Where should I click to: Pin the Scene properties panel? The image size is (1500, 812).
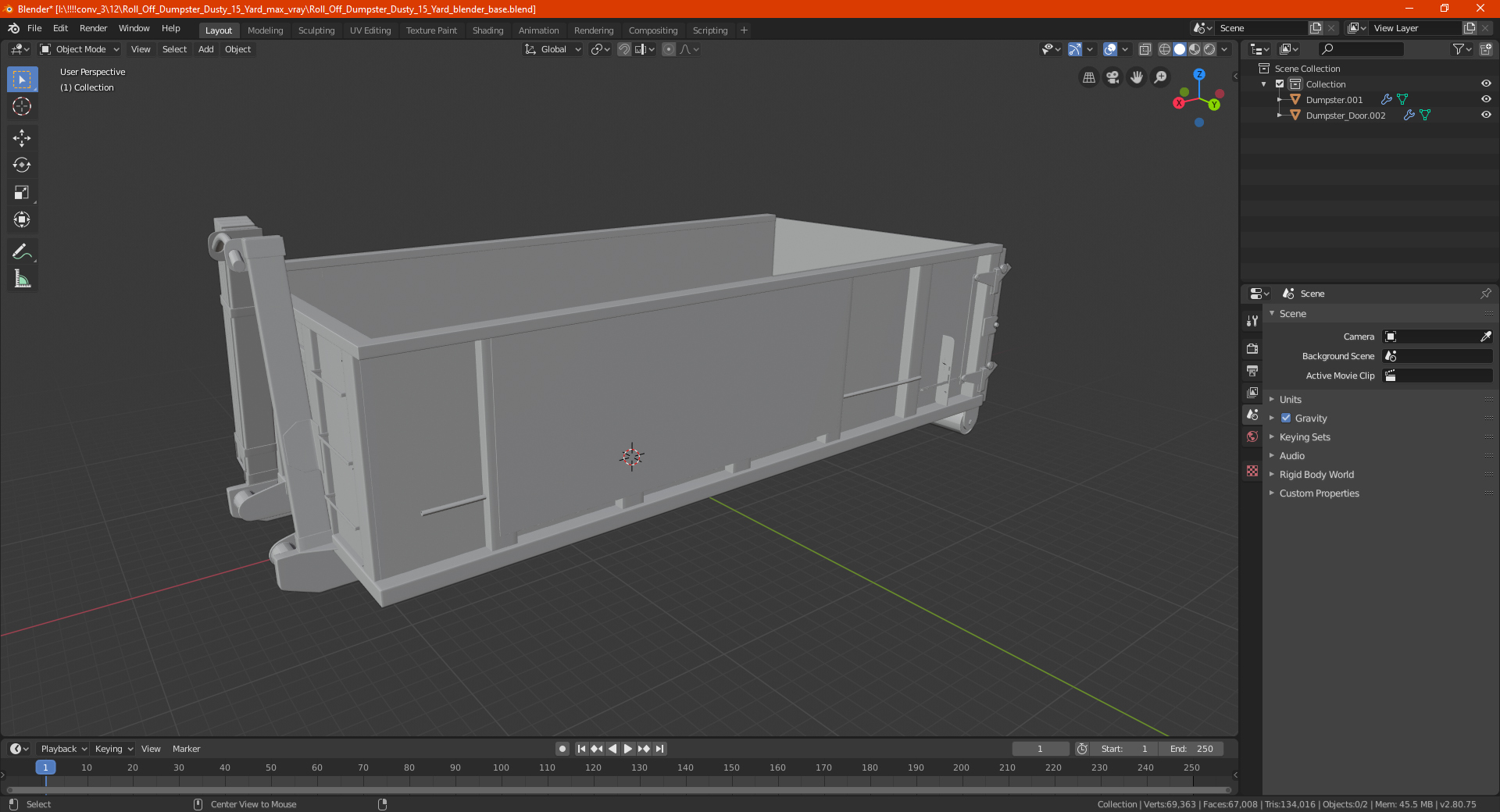click(1485, 294)
